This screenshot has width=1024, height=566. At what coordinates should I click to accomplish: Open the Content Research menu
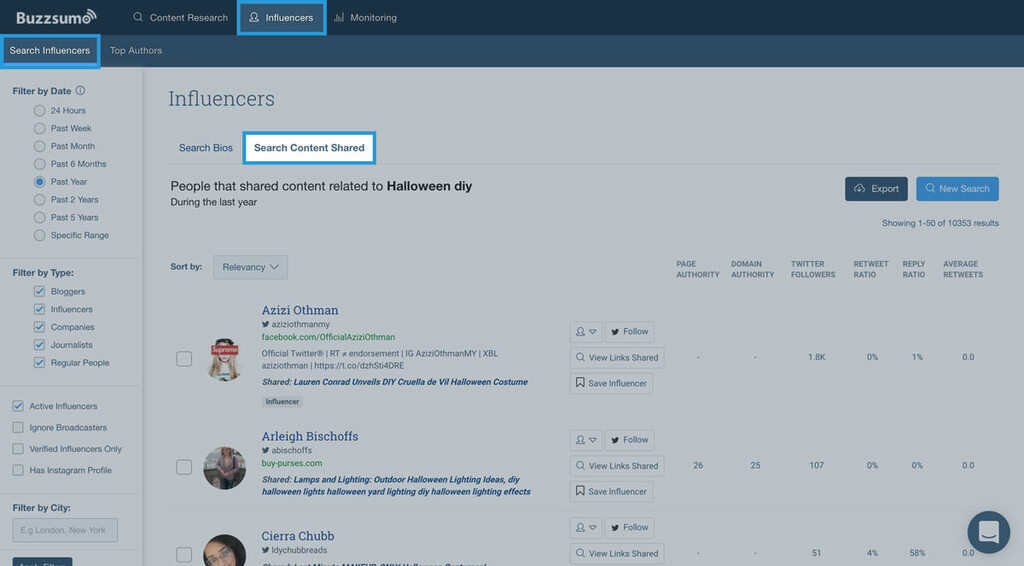pyautogui.click(x=180, y=18)
